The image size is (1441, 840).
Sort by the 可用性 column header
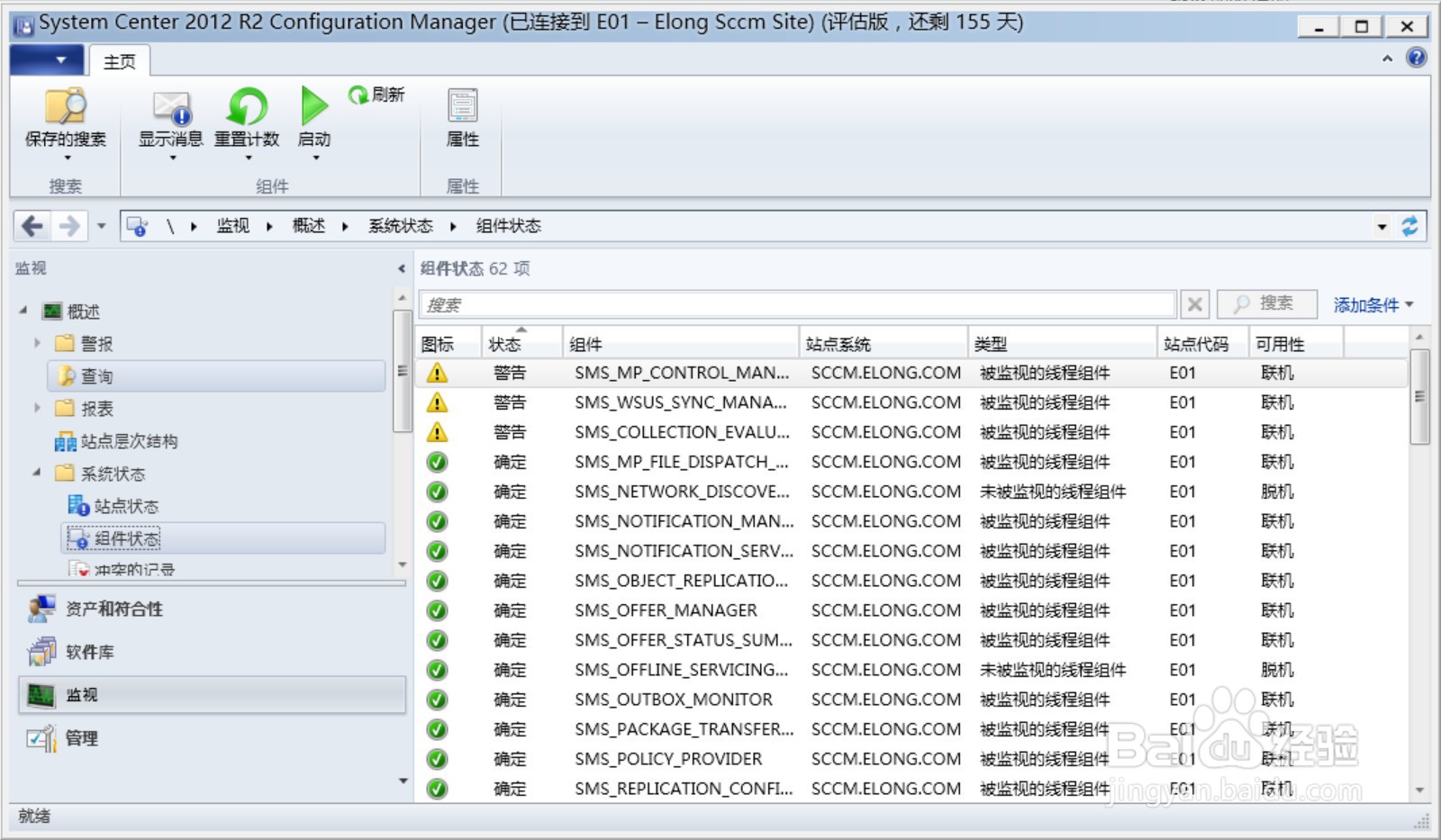coord(1296,343)
